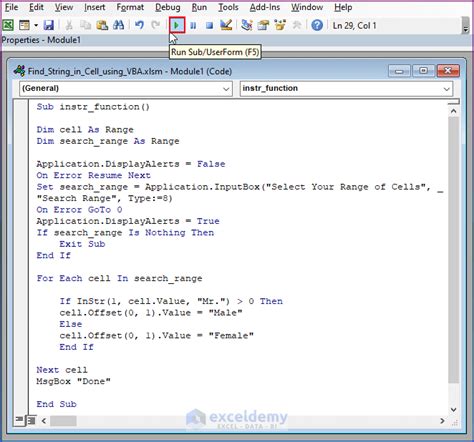Open the Run menu
This screenshot has height=442, width=474.
pyautogui.click(x=199, y=7)
